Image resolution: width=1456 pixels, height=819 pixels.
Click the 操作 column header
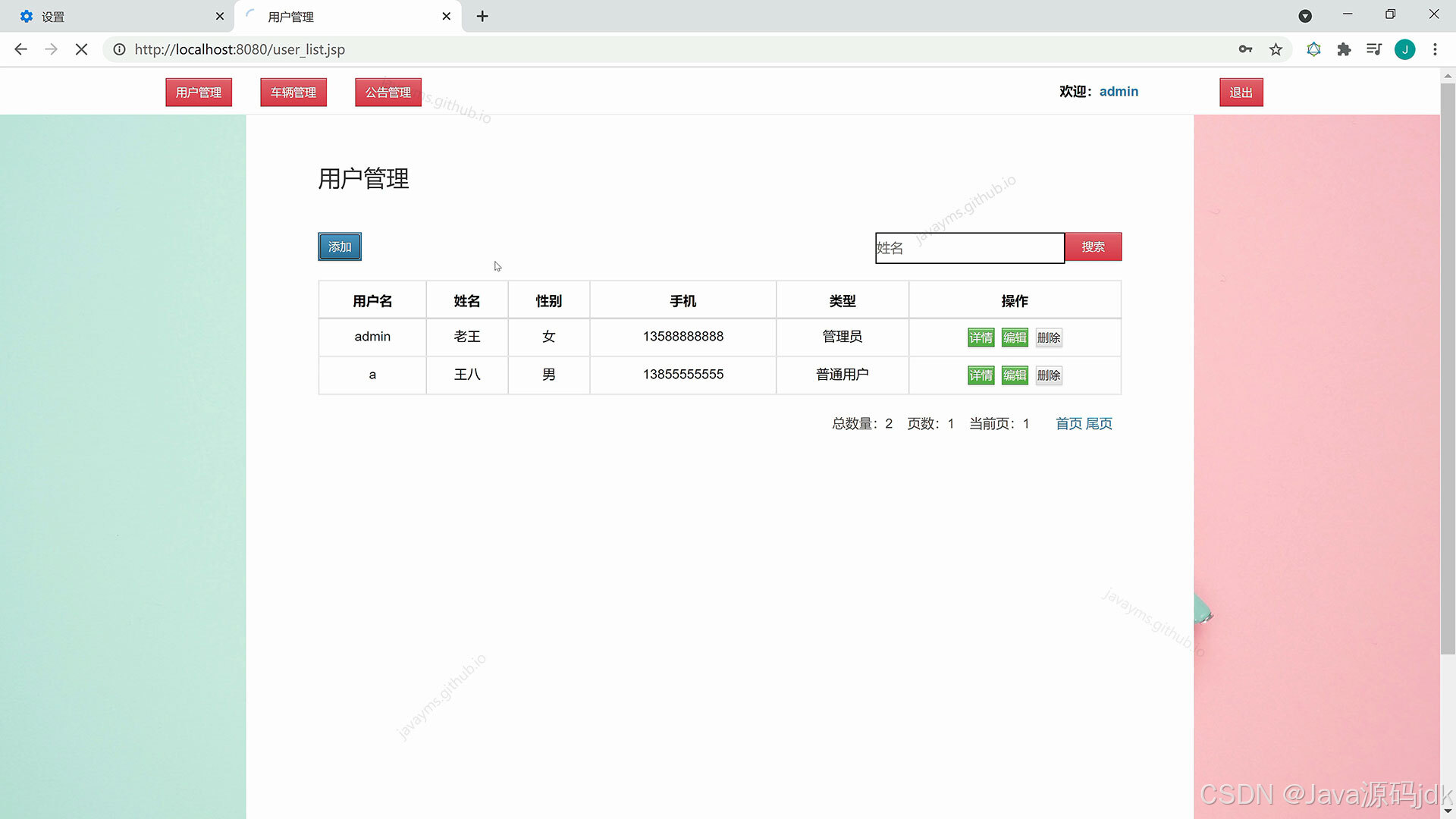(1015, 301)
